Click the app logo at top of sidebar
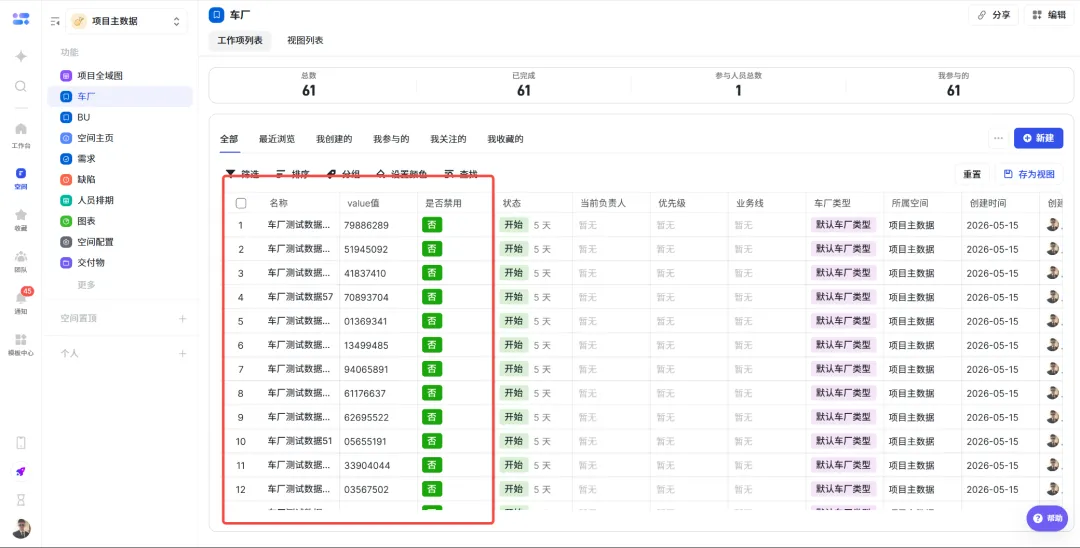 click(x=21, y=19)
